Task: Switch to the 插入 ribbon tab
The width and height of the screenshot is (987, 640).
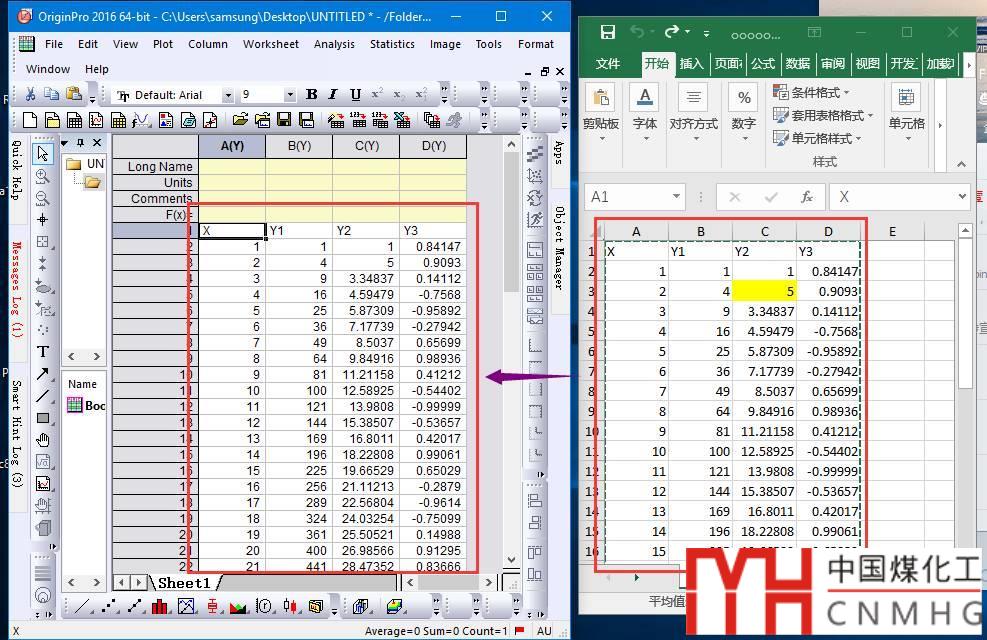Action: (x=691, y=63)
